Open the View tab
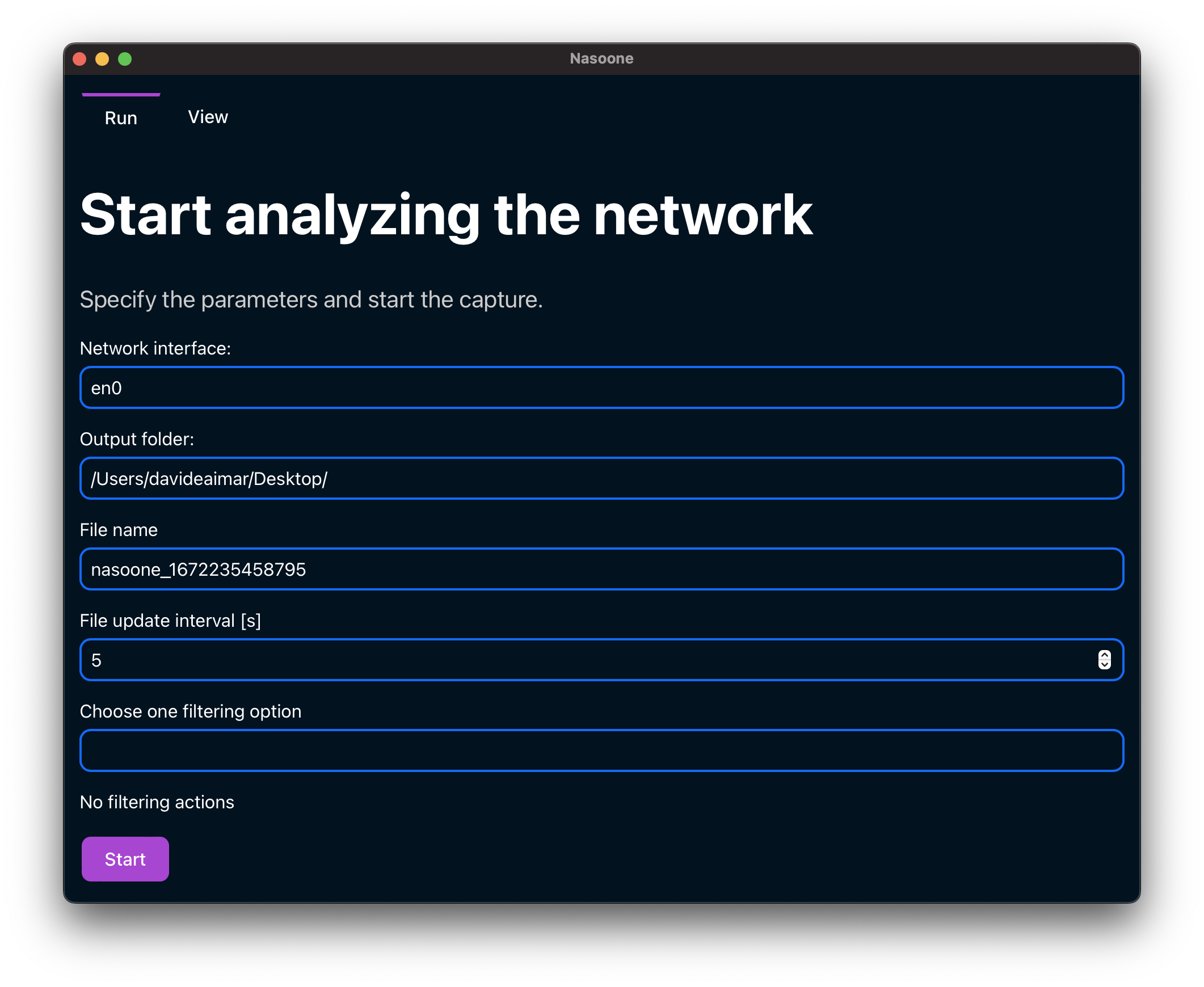 point(208,117)
